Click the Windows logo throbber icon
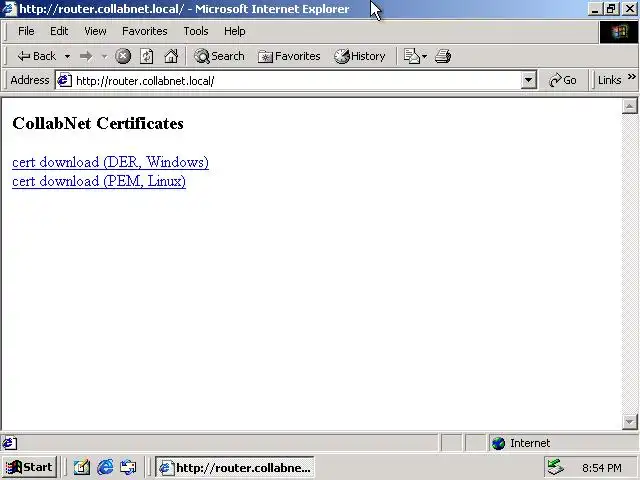 (618, 32)
